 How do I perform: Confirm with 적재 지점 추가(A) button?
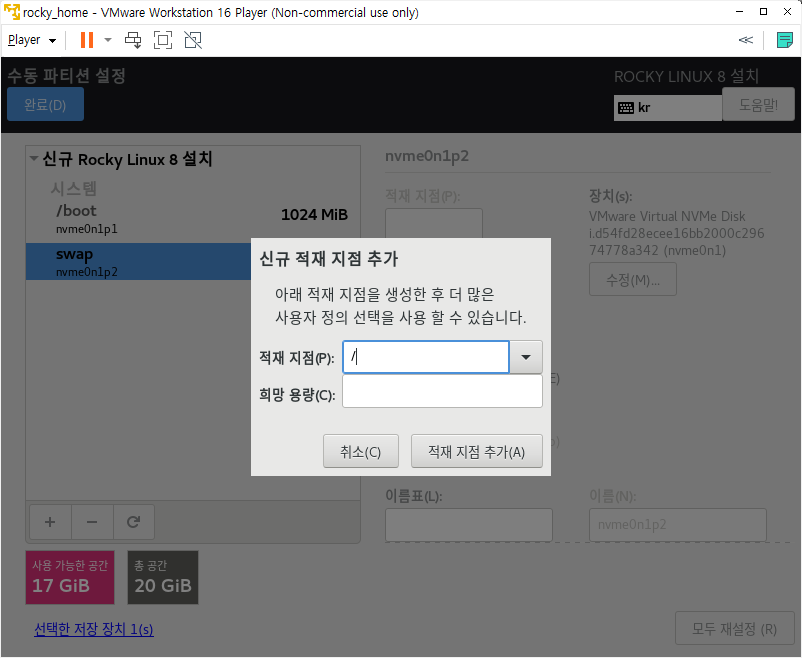pos(477,451)
